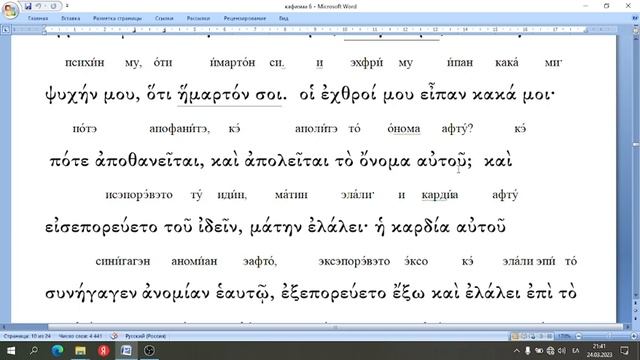640x360 pixels.
Task: Switch to the Вид ribbon tab
Action: pos(284,18)
